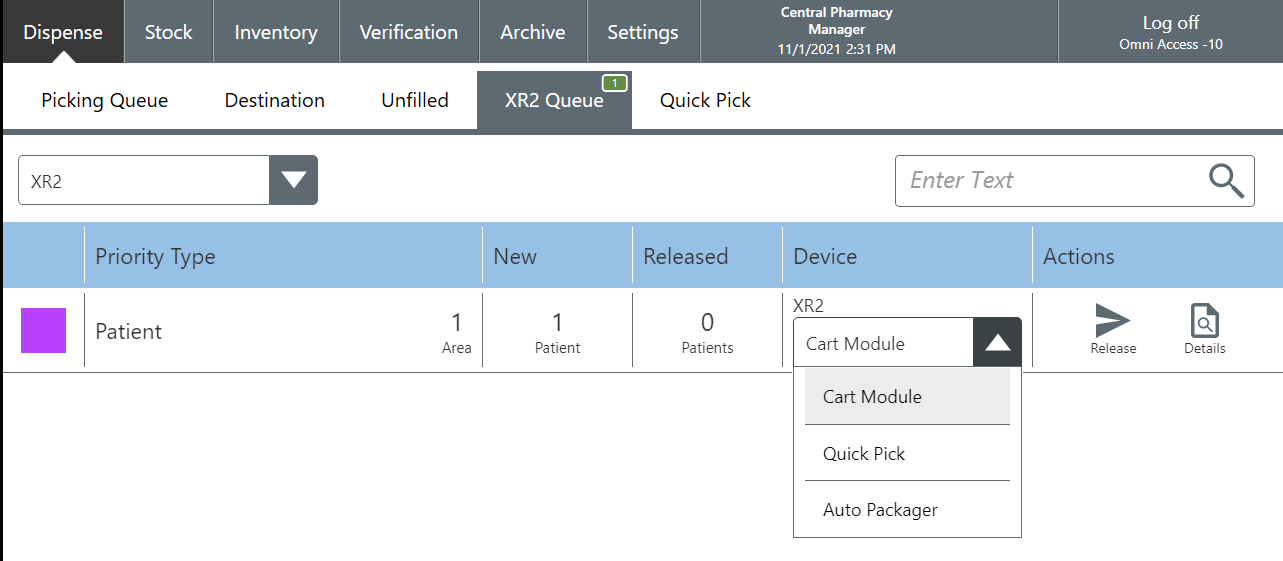The width and height of the screenshot is (1283, 561).
Task: Click the XR2 label above device dropdown
Action: pos(808,306)
